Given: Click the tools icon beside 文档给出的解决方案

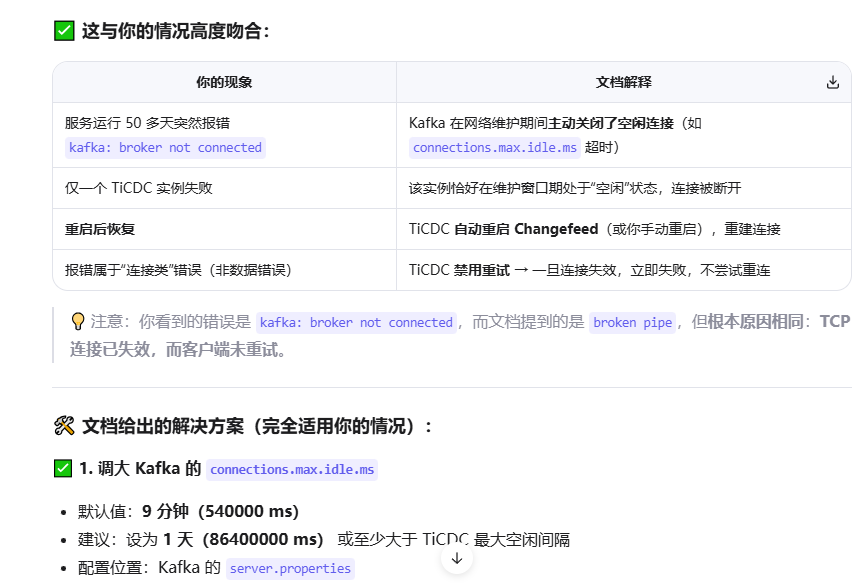Looking at the screenshot, I should tap(64, 426).
